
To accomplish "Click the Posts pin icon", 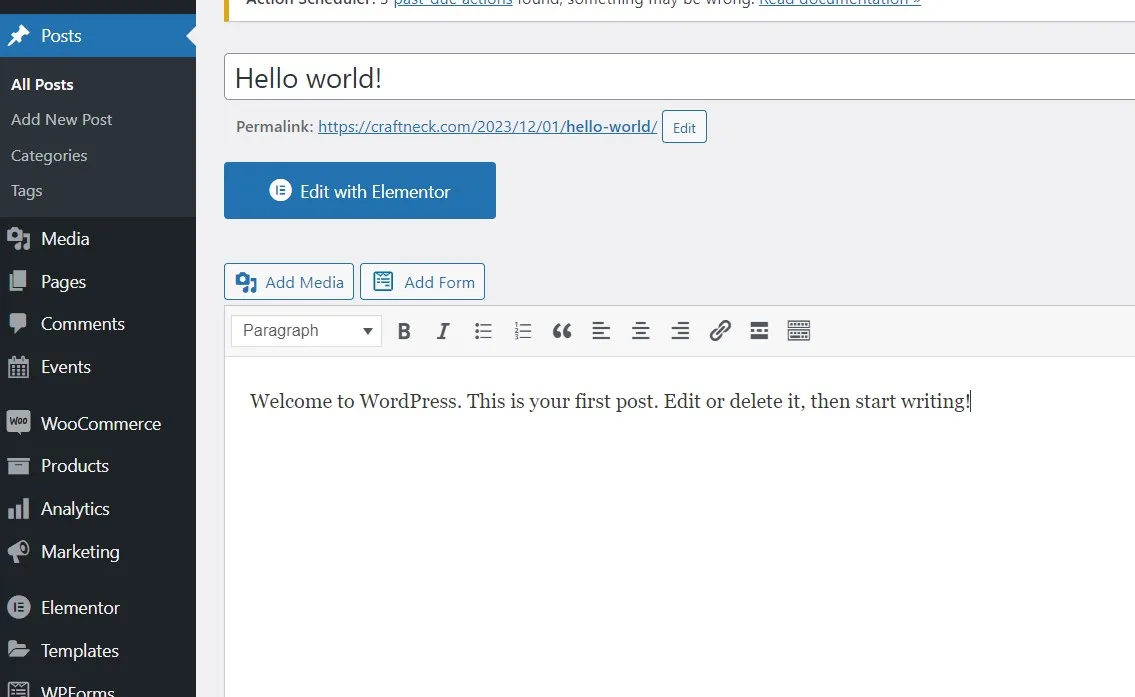I will coord(19,35).
